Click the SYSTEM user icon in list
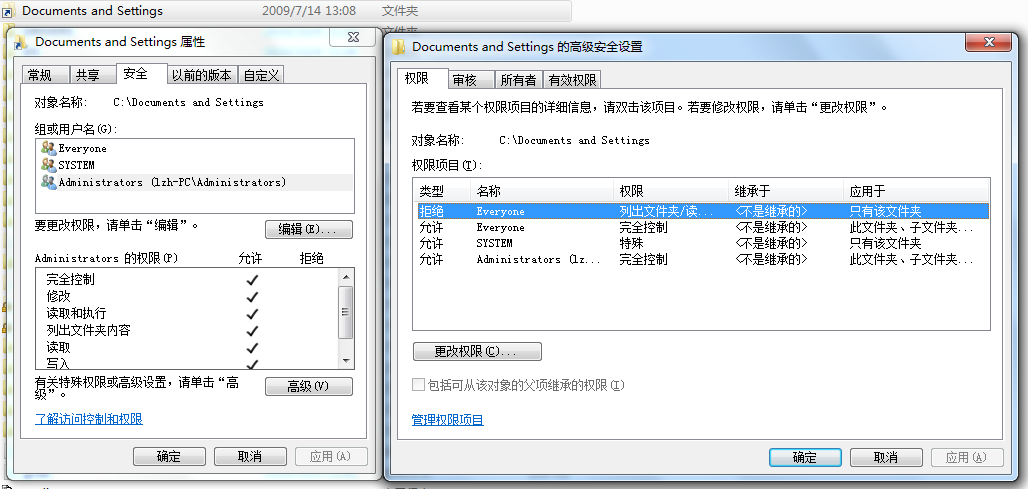Viewport: 1028px width, 489px height. tap(48, 165)
